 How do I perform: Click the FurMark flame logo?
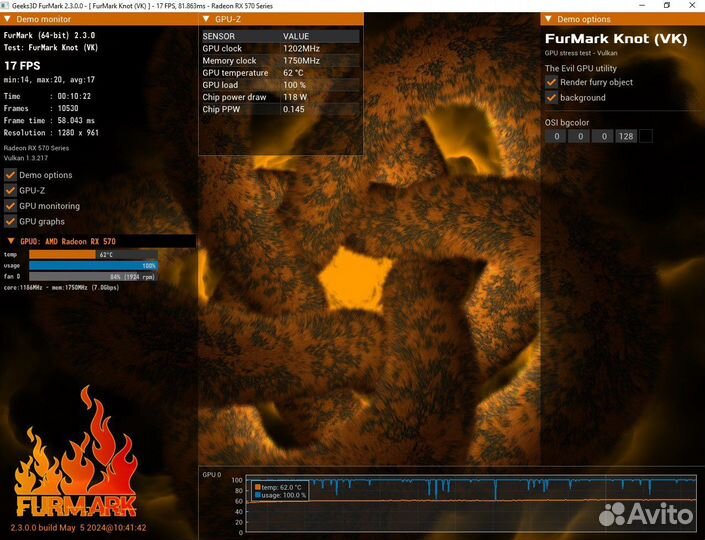(x=75, y=460)
